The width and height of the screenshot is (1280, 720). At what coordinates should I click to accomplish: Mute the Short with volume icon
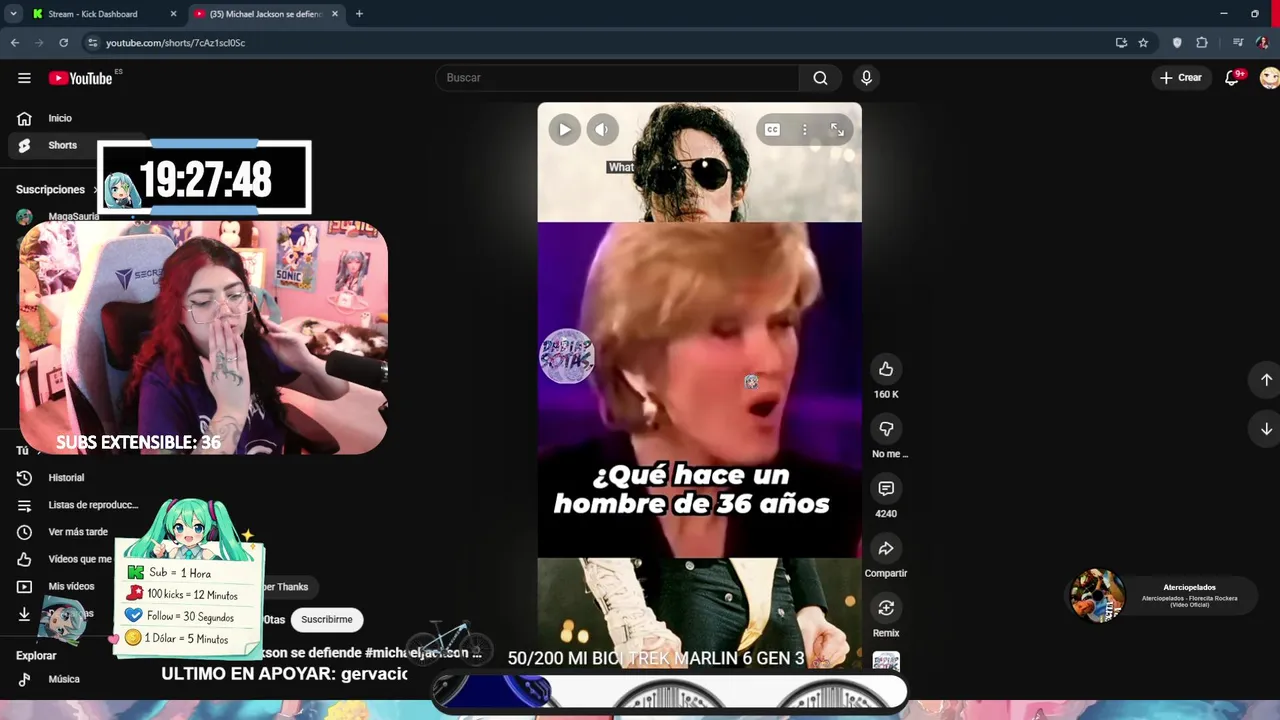pos(602,129)
